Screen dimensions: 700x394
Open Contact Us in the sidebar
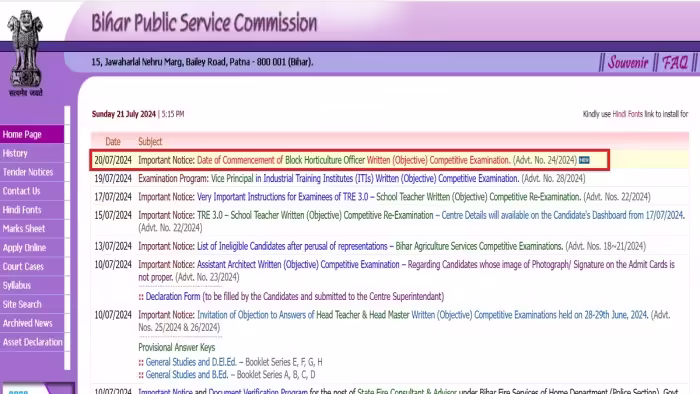(32, 191)
